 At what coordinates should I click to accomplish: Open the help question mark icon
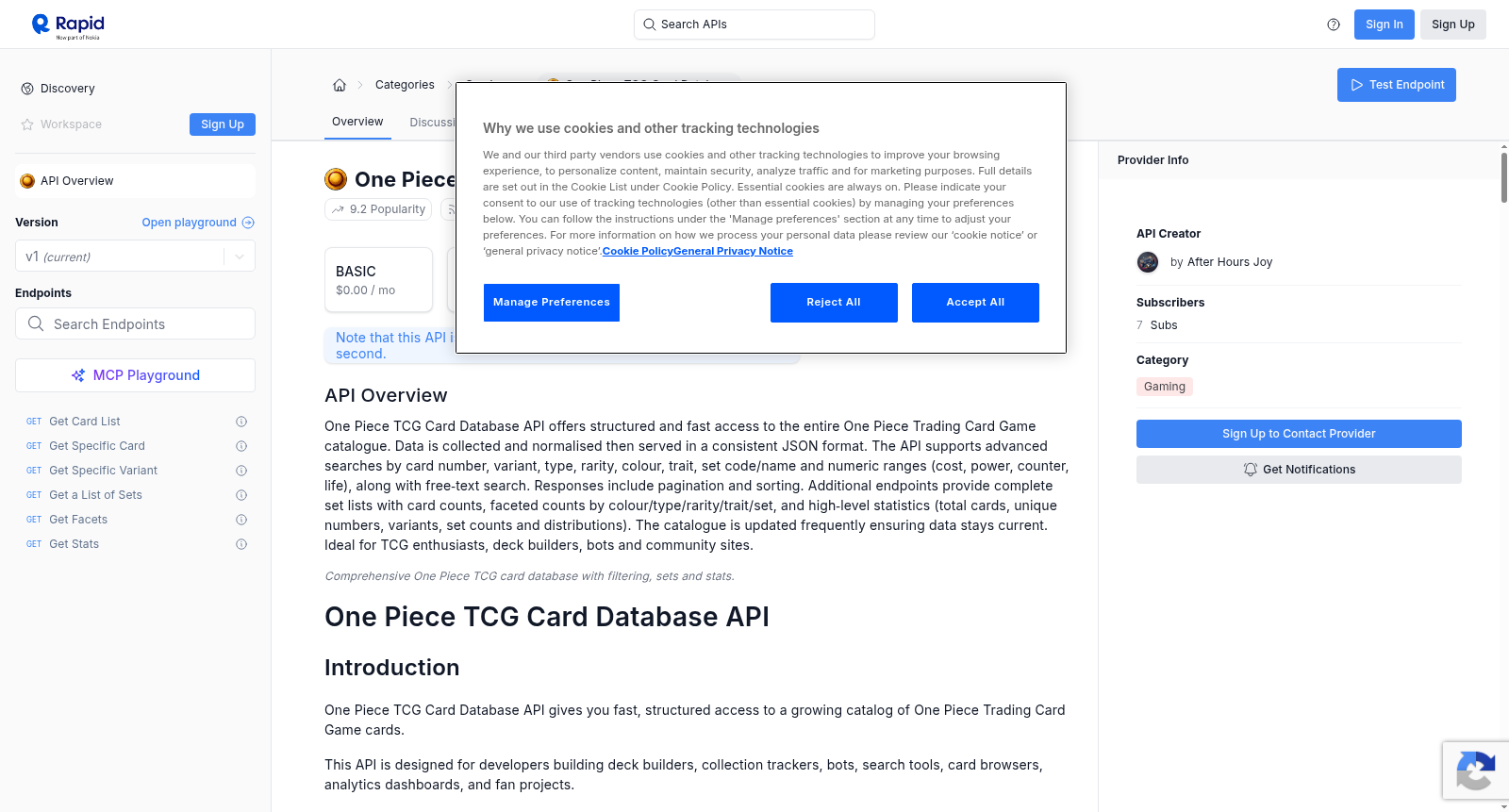tap(1334, 25)
